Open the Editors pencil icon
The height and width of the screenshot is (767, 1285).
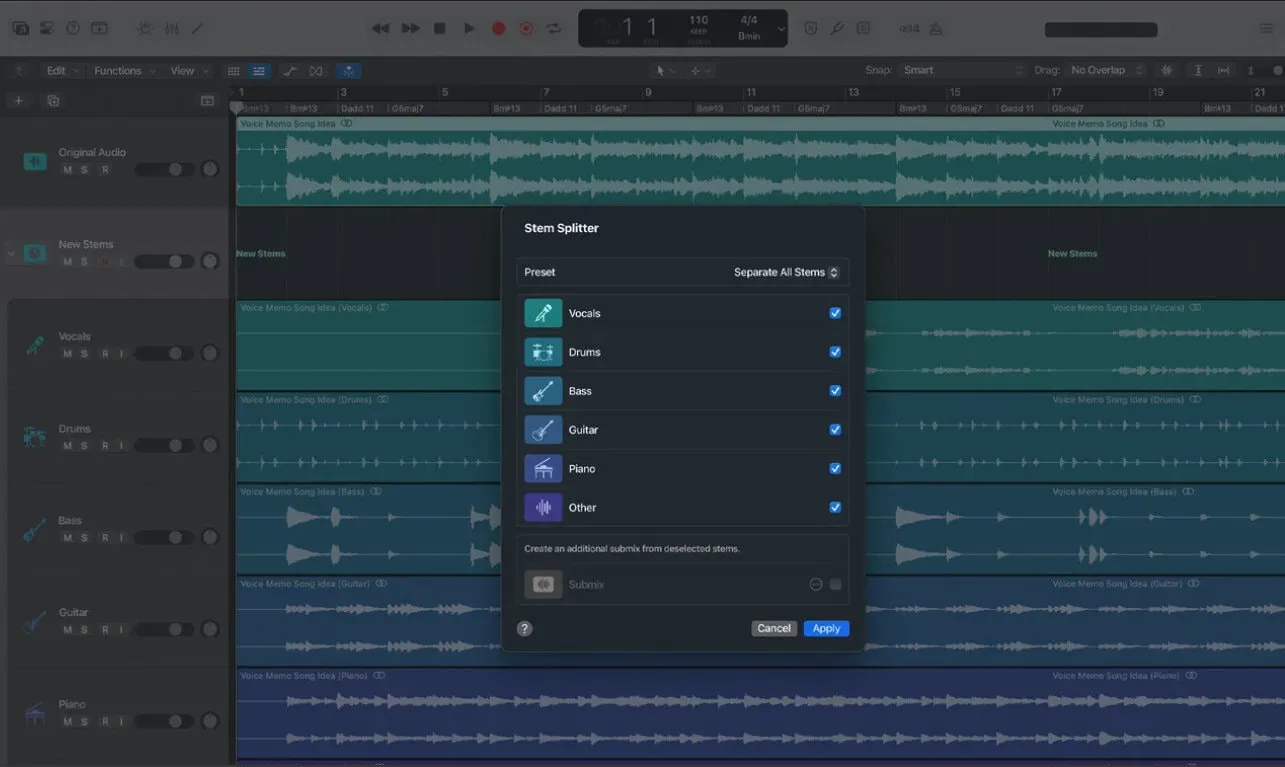click(x=198, y=28)
